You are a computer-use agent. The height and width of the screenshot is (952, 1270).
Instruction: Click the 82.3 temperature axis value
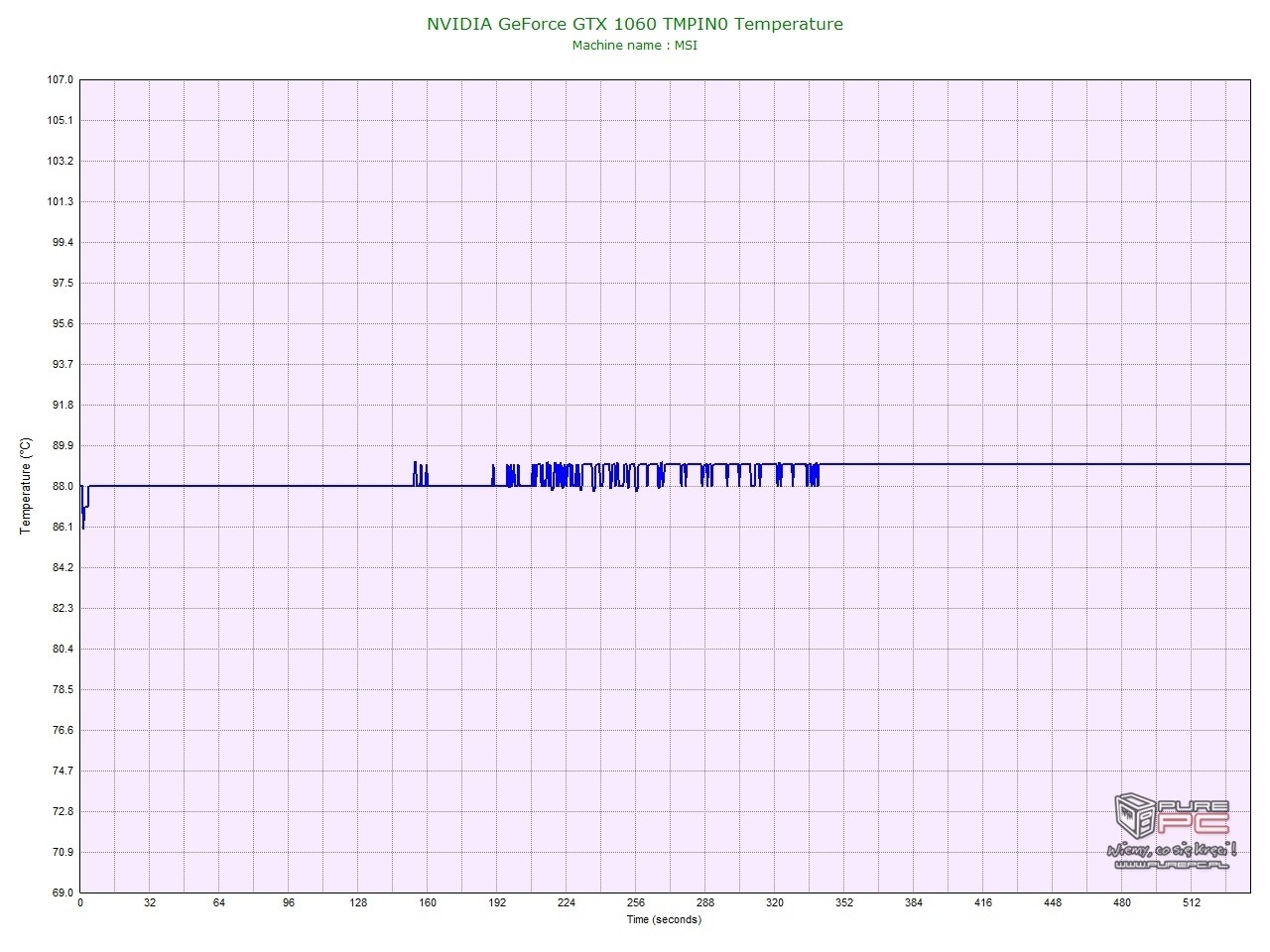pyautogui.click(x=63, y=608)
